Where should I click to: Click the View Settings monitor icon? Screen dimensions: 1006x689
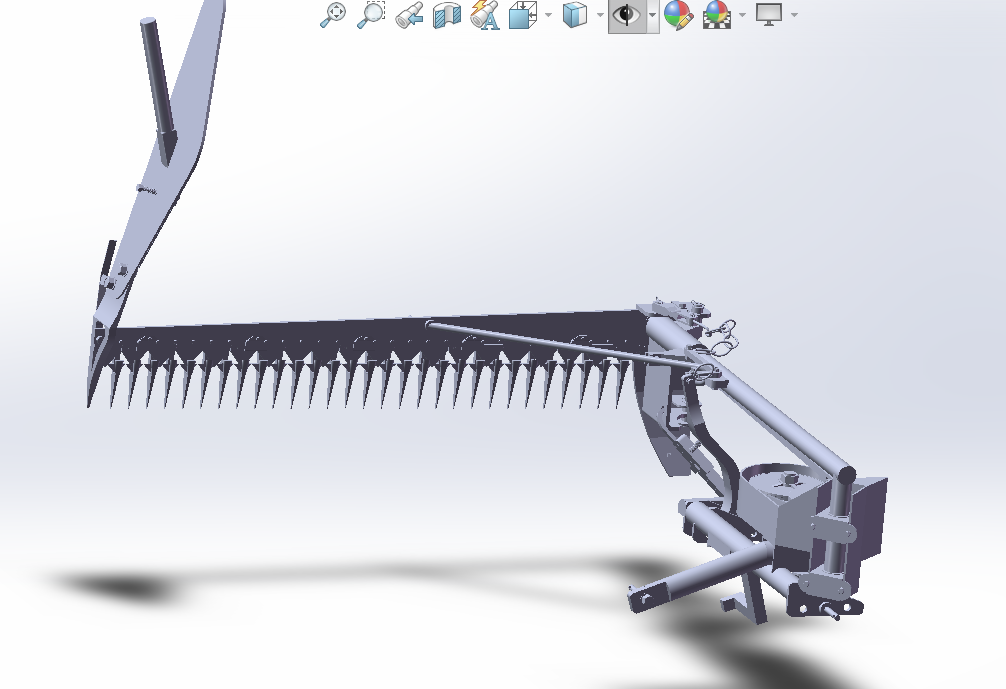769,15
